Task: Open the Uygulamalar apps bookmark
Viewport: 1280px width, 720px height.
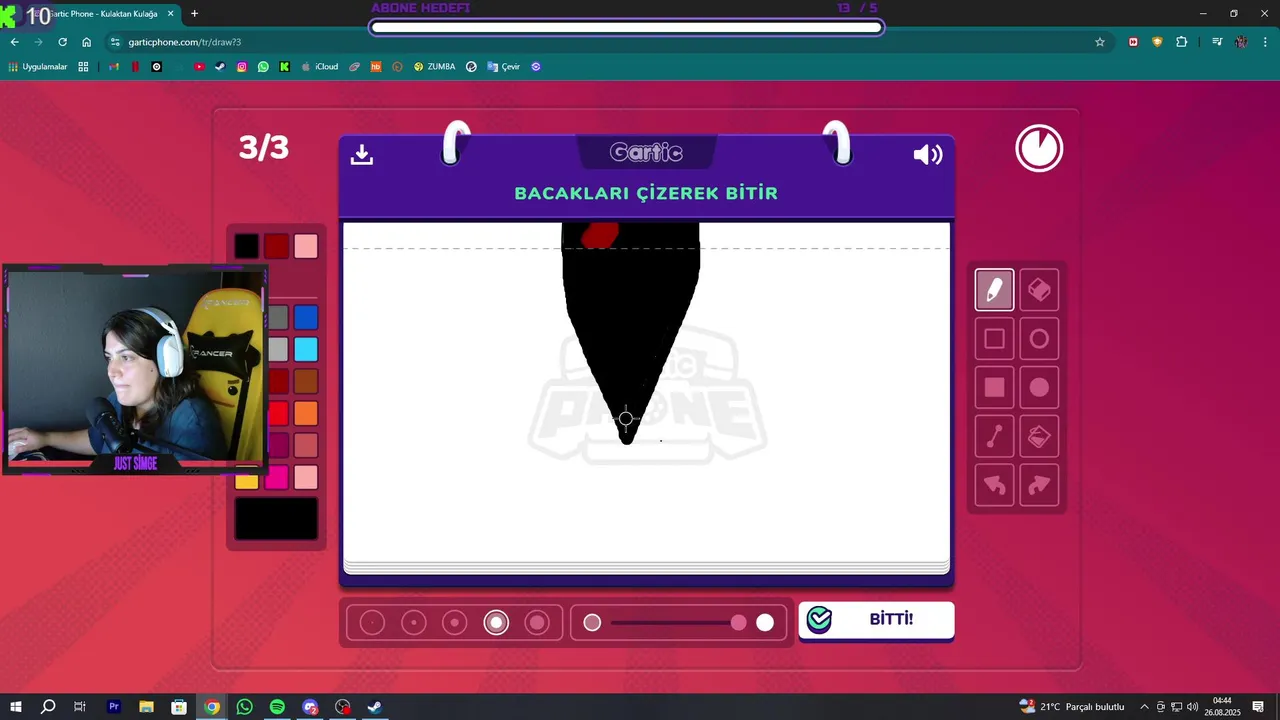Action: pos(38,67)
